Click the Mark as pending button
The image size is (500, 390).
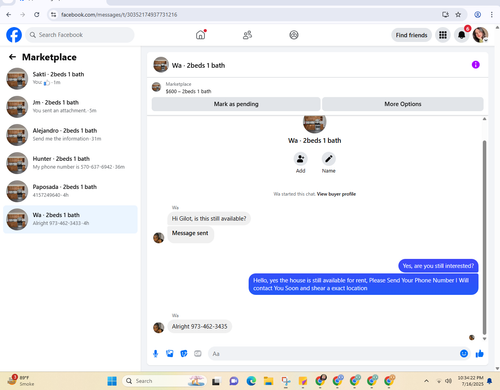point(236,104)
